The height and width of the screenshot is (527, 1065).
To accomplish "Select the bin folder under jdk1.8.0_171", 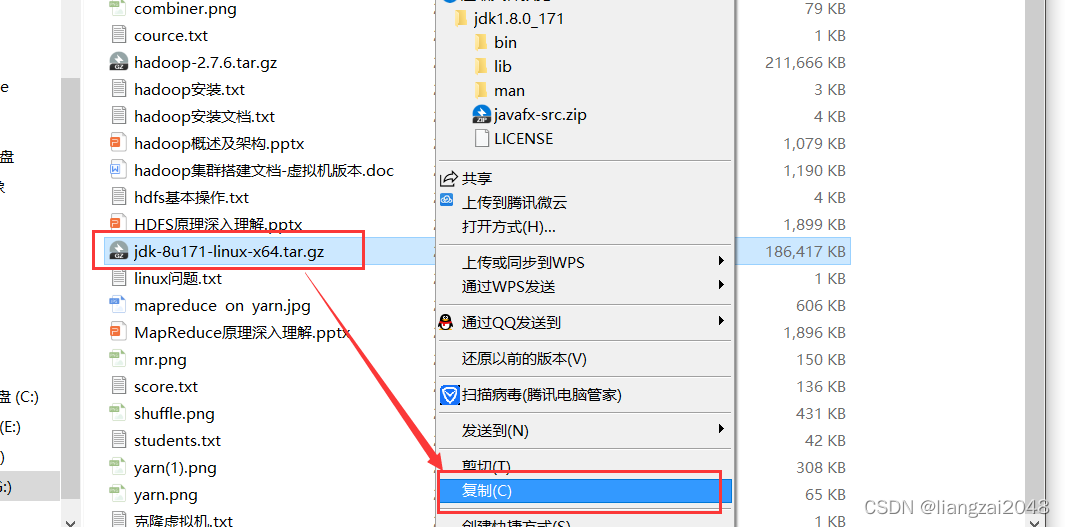I will pos(505,42).
